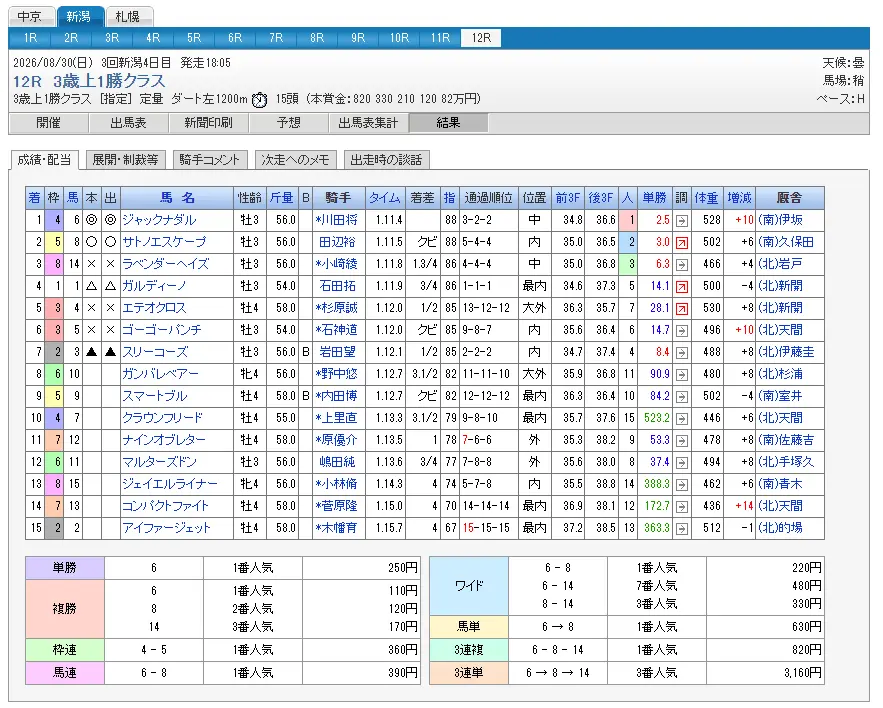This screenshot has height=708, width=883.
Task: Click the 馬連 payout value 390円
Action: 403,673
